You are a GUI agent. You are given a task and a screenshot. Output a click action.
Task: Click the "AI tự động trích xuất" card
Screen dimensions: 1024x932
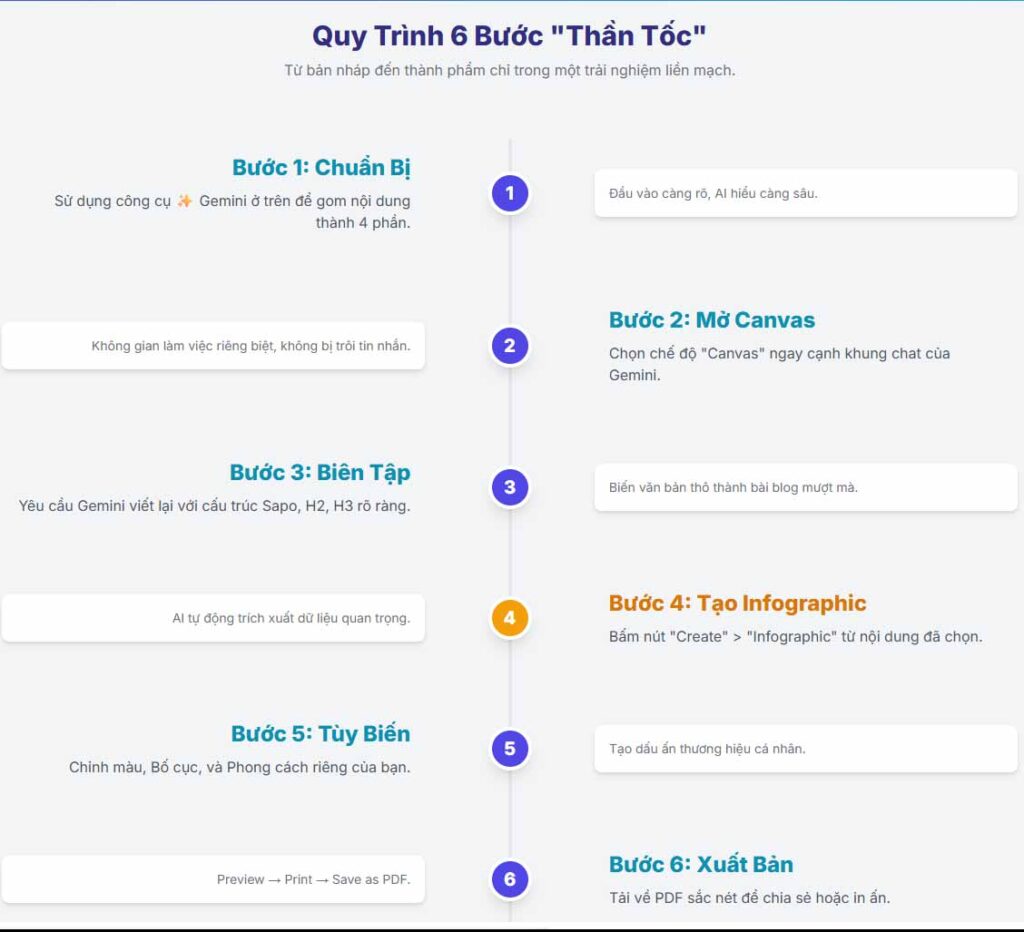tap(213, 618)
